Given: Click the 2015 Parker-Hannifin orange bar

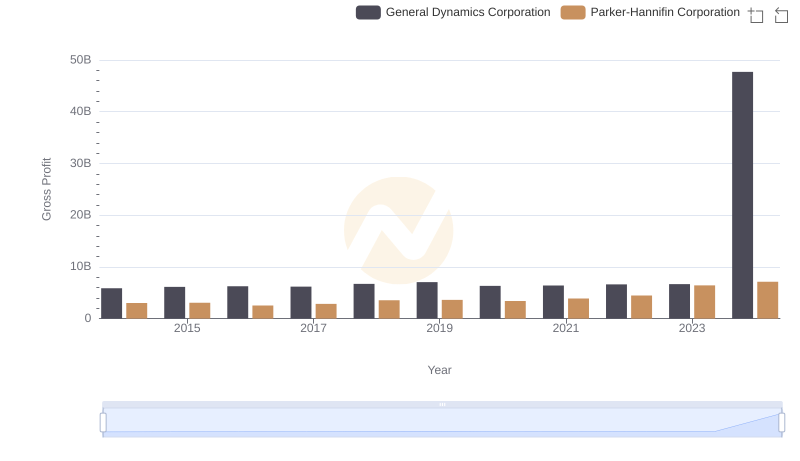Looking at the screenshot, I should pyautogui.click(x=199, y=311).
